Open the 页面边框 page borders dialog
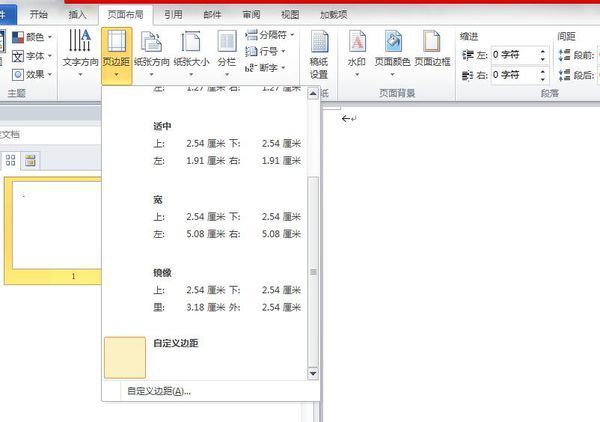Image resolution: width=600 pixels, height=422 pixels. (x=432, y=53)
